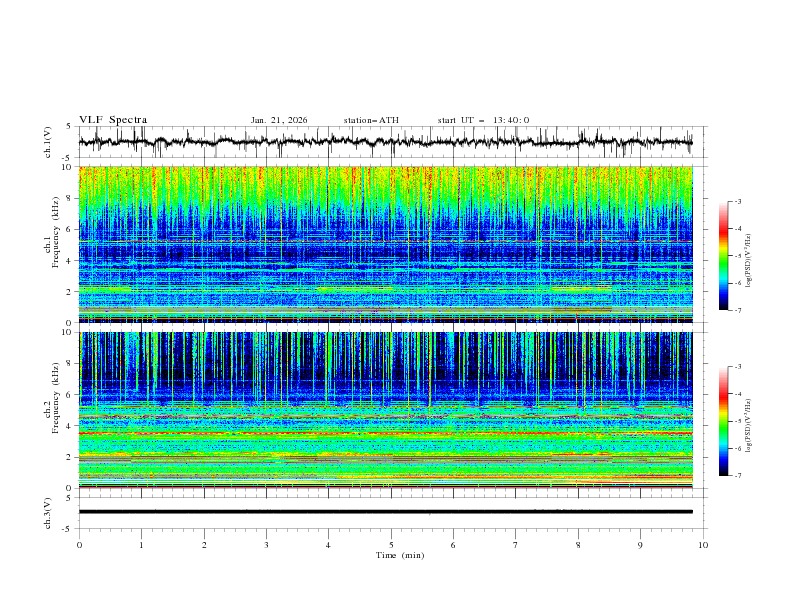
Task: Click the '8' tick on the time axis
Action: coord(578,545)
